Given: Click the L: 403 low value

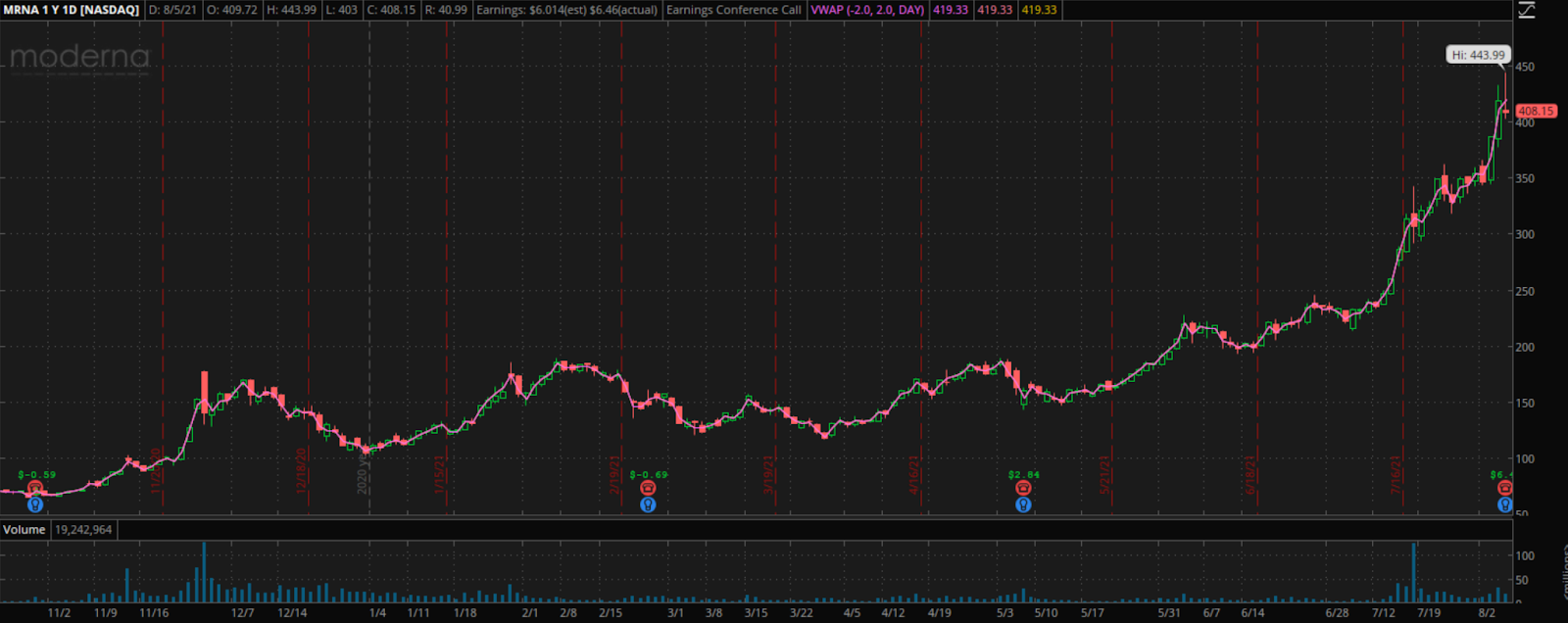Looking at the screenshot, I should click(342, 10).
